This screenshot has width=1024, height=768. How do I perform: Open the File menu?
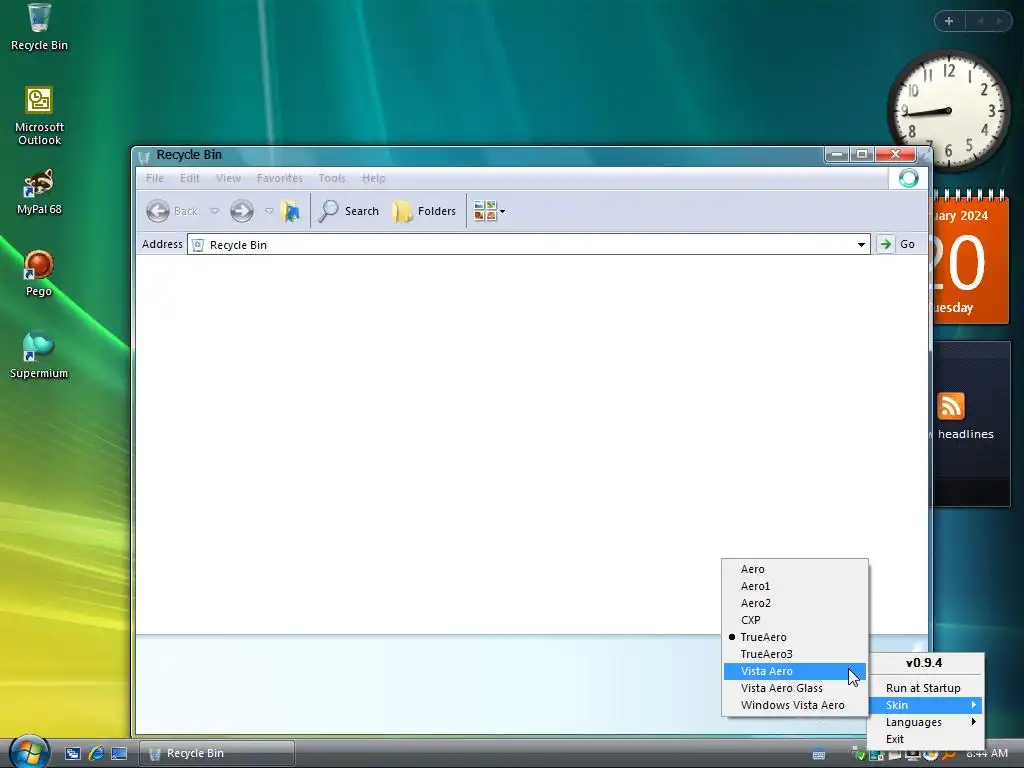[x=155, y=178]
